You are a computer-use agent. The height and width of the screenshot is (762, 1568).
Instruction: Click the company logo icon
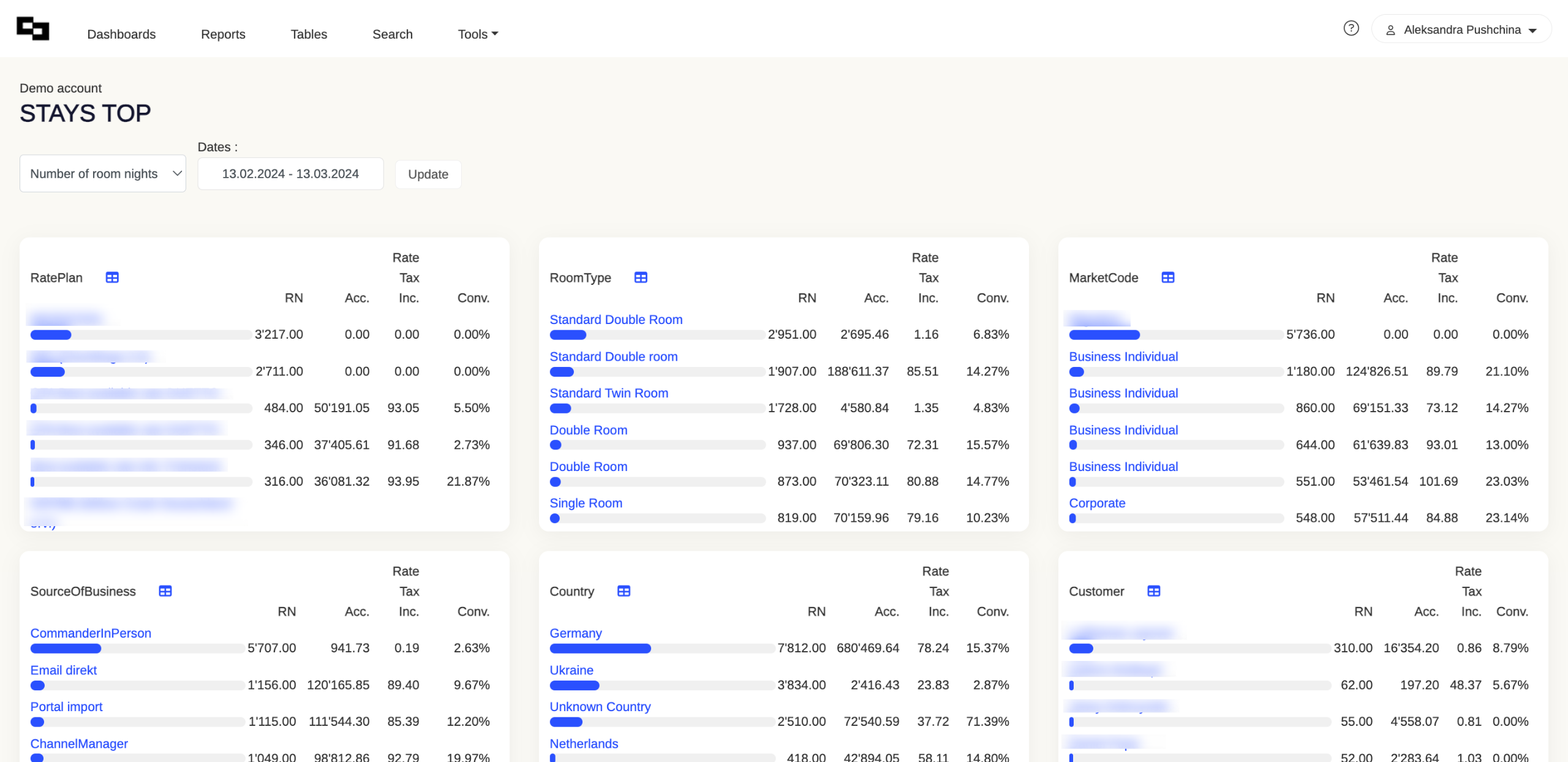pos(33,29)
